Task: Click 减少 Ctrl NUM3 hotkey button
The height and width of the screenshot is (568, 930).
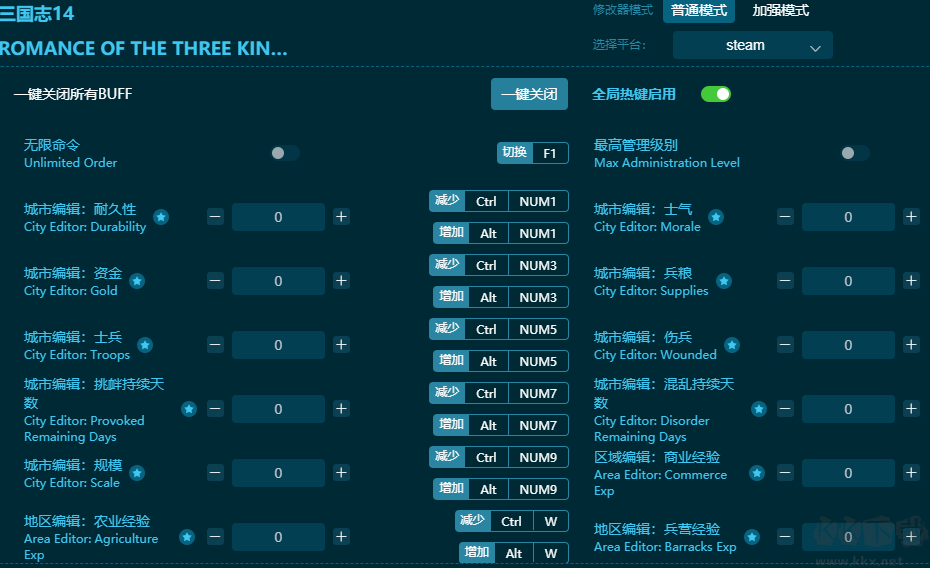Action: (x=499, y=265)
